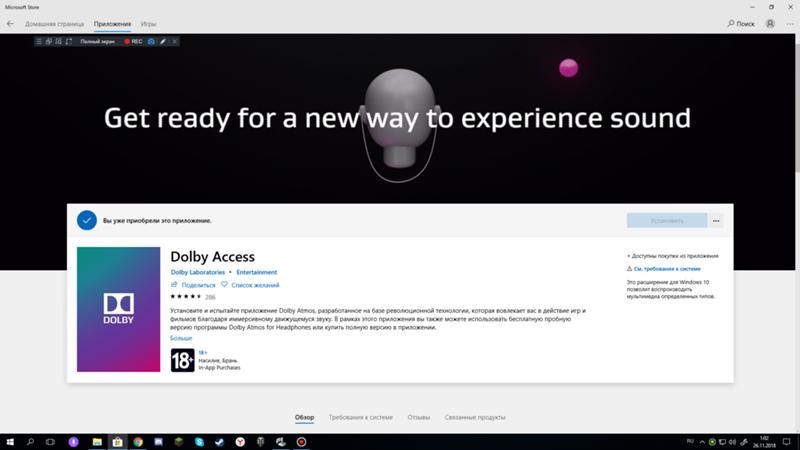Open the screen recorder taskbar icon
The height and width of the screenshot is (450, 800).
pos(301,442)
